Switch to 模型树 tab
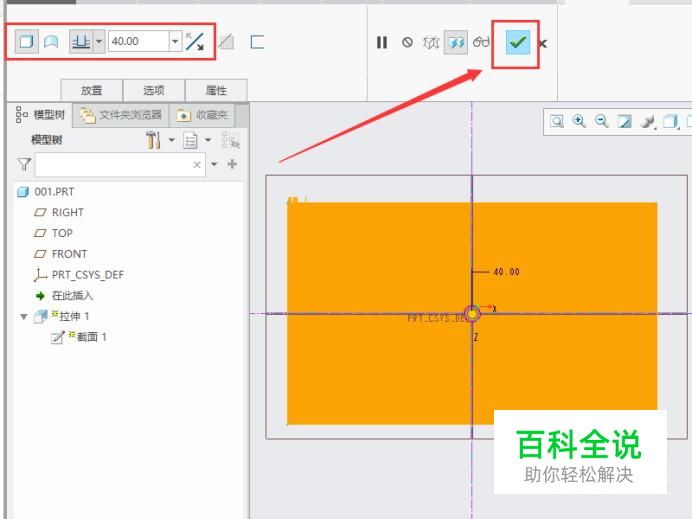 click(40, 115)
